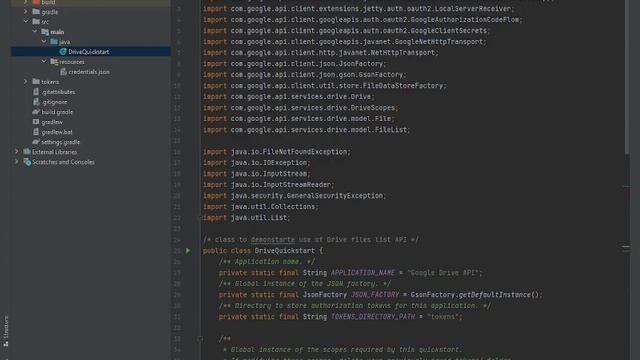Click the "tokens" string literal in the code
This screenshot has height=360, width=640.
(x=443, y=317)
